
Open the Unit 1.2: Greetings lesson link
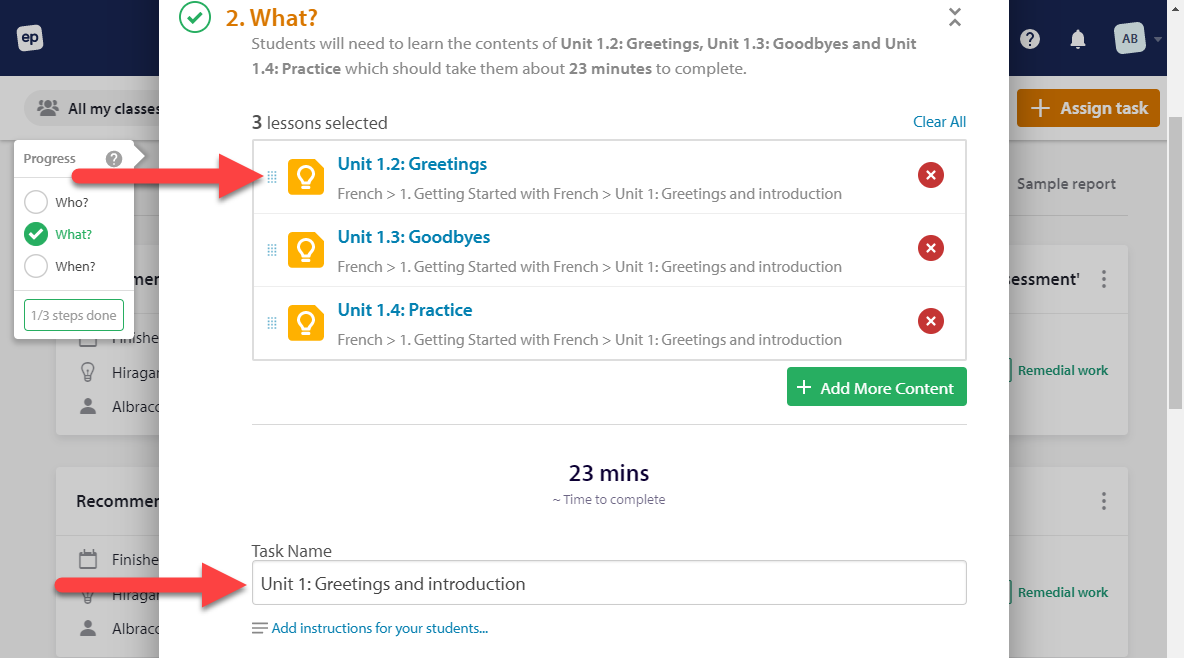(412, 164)
